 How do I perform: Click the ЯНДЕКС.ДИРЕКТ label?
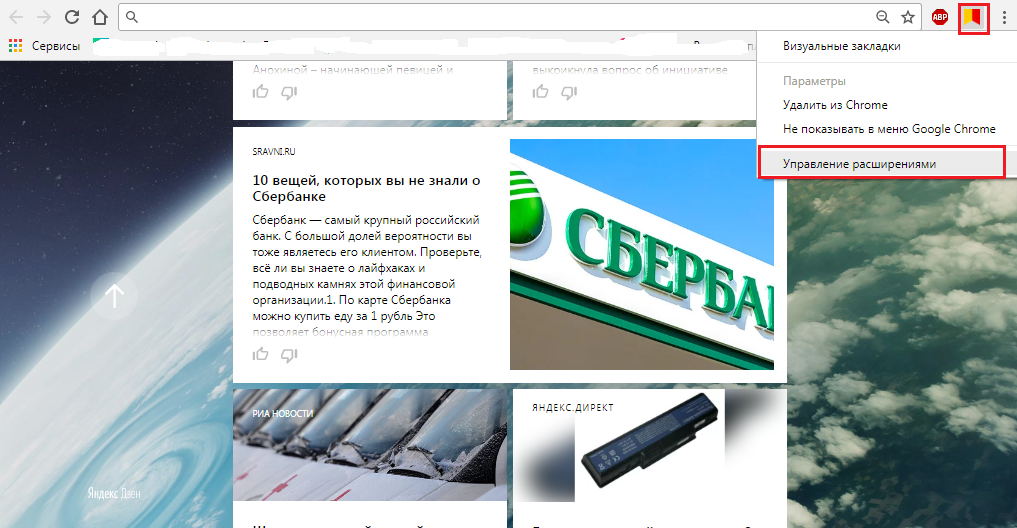tap(573, 407)
